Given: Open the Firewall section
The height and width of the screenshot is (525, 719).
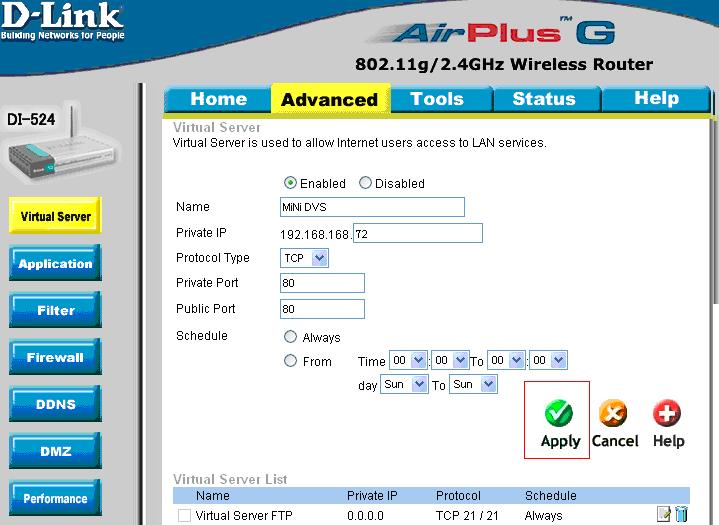Looking at the screenshot, I should pyautogui.click(x=55, y=357).
